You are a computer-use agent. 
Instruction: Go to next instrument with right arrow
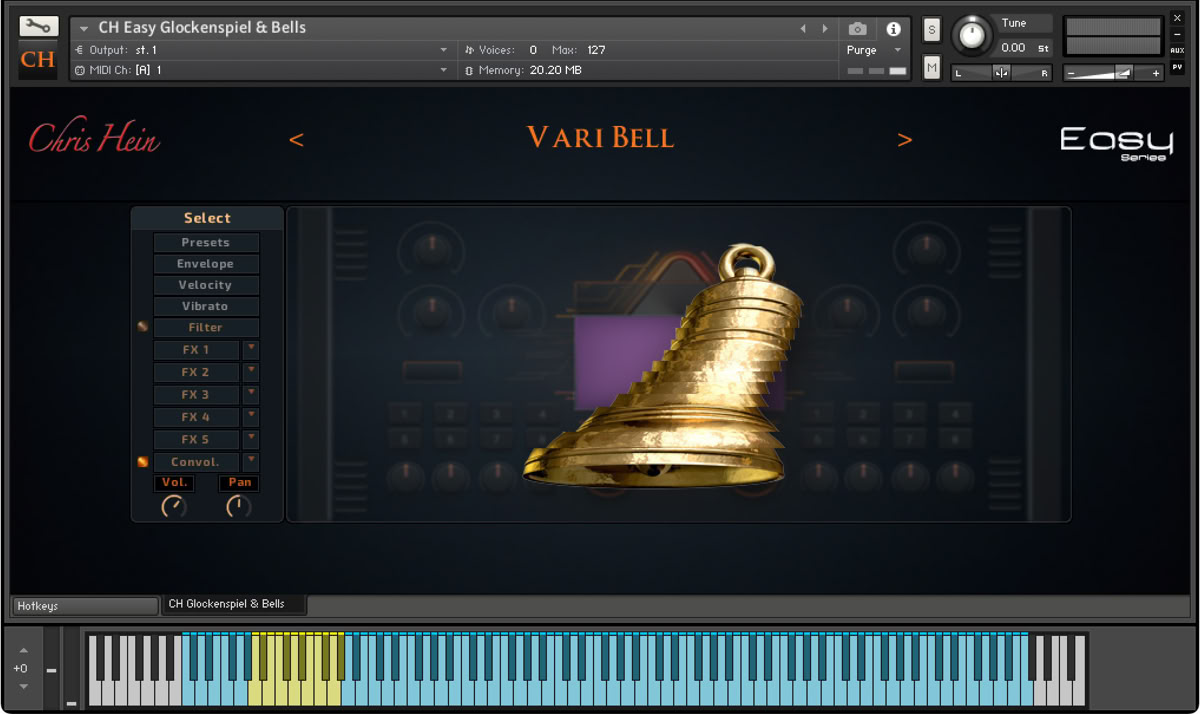(825, 29)
